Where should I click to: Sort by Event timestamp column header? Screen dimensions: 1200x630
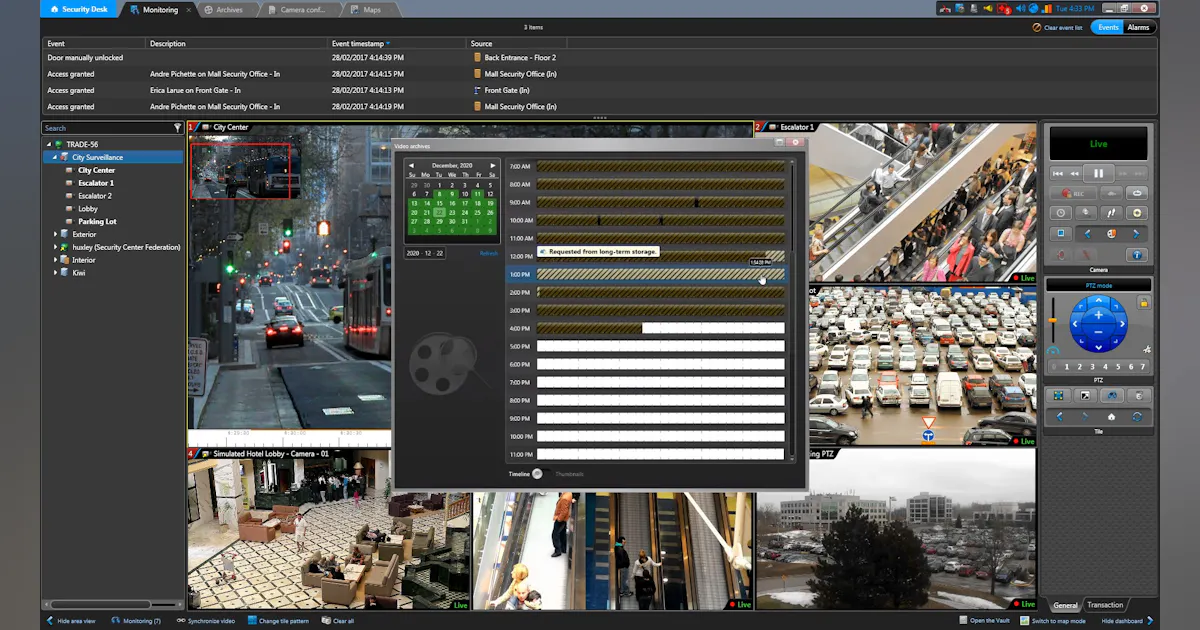point(360,44)
